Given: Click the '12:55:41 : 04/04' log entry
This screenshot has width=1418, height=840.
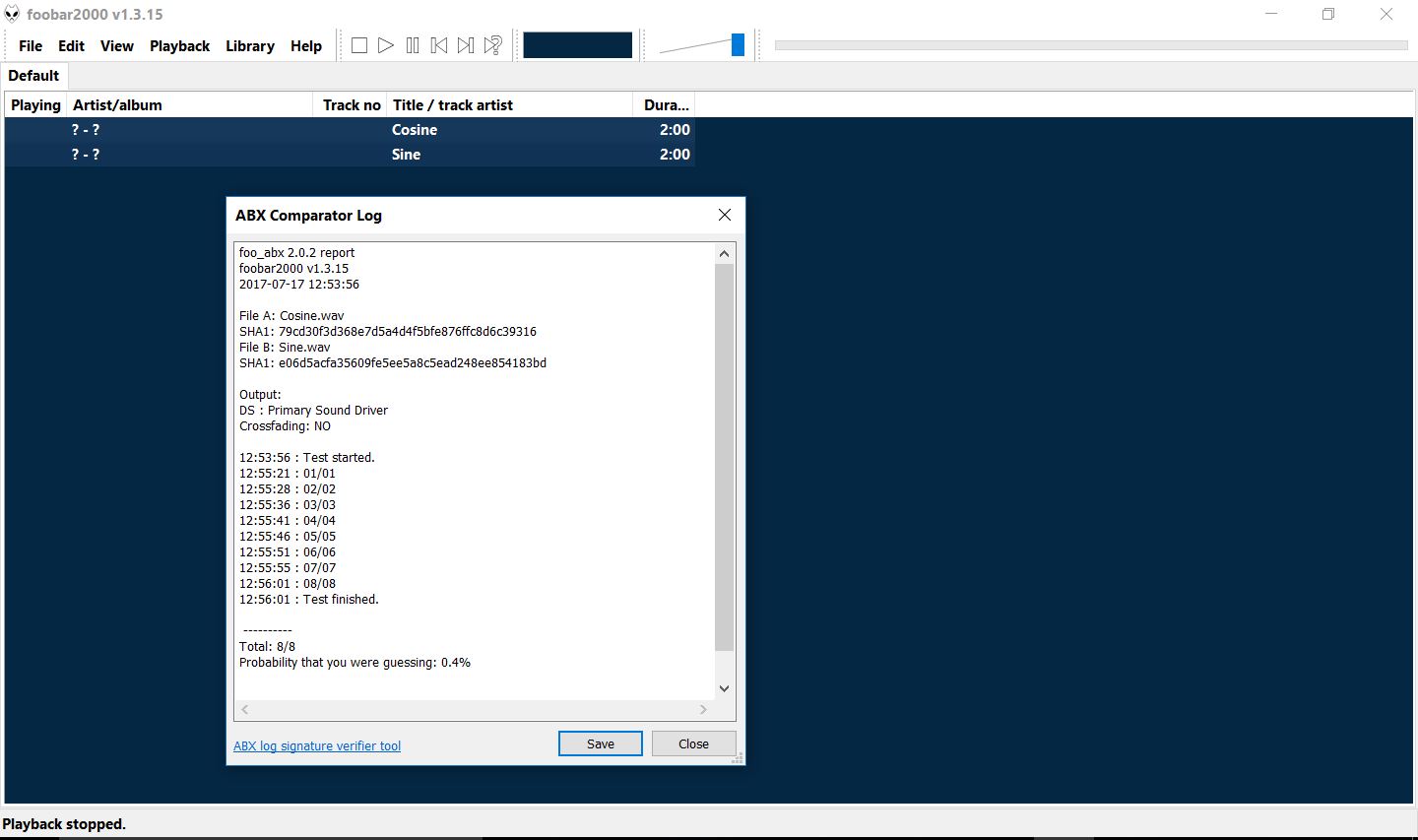Looking at the screenshot, I should 288,521.
